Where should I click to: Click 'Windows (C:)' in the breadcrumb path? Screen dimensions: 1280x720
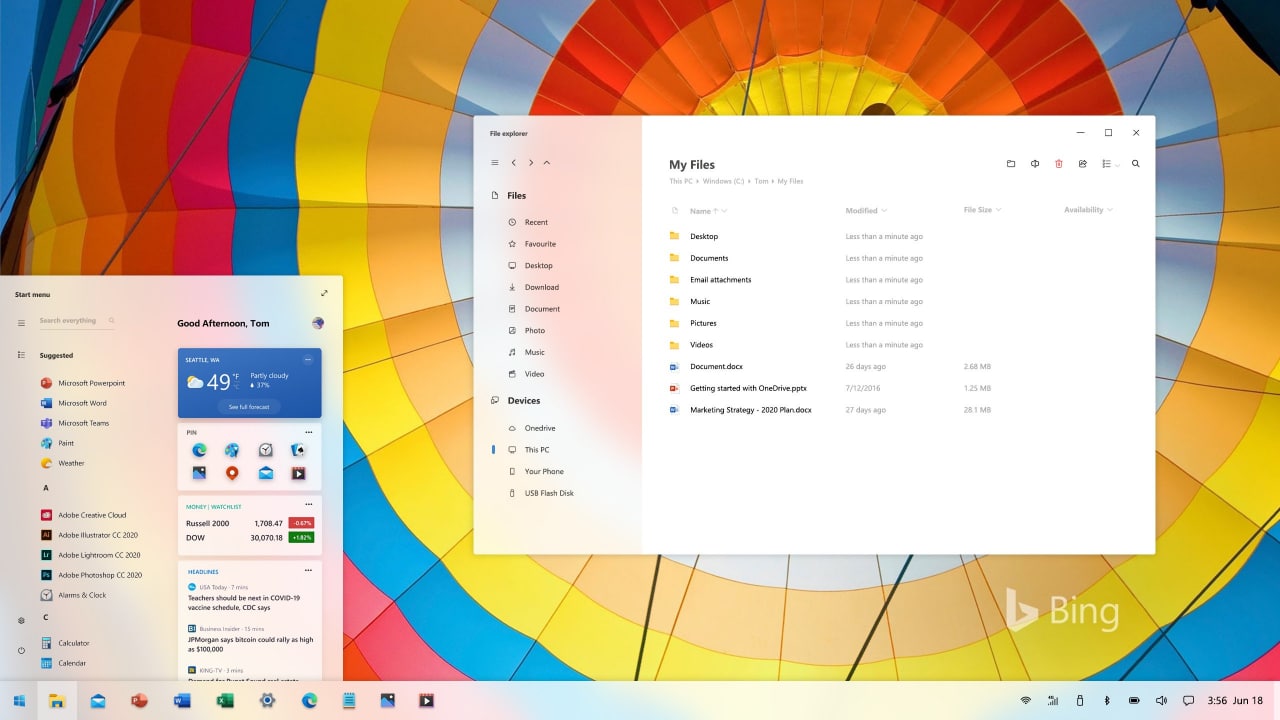[x=724, y=182]
